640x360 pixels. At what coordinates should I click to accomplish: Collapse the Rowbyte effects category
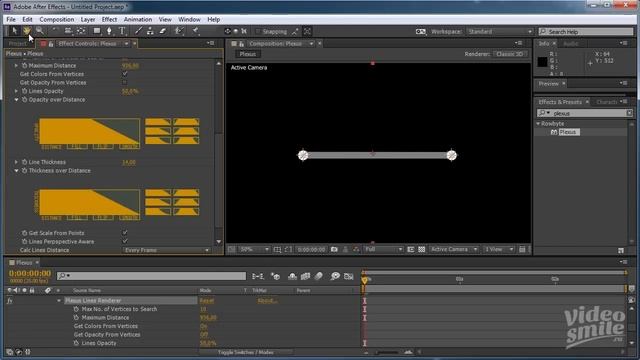(538, 123)
